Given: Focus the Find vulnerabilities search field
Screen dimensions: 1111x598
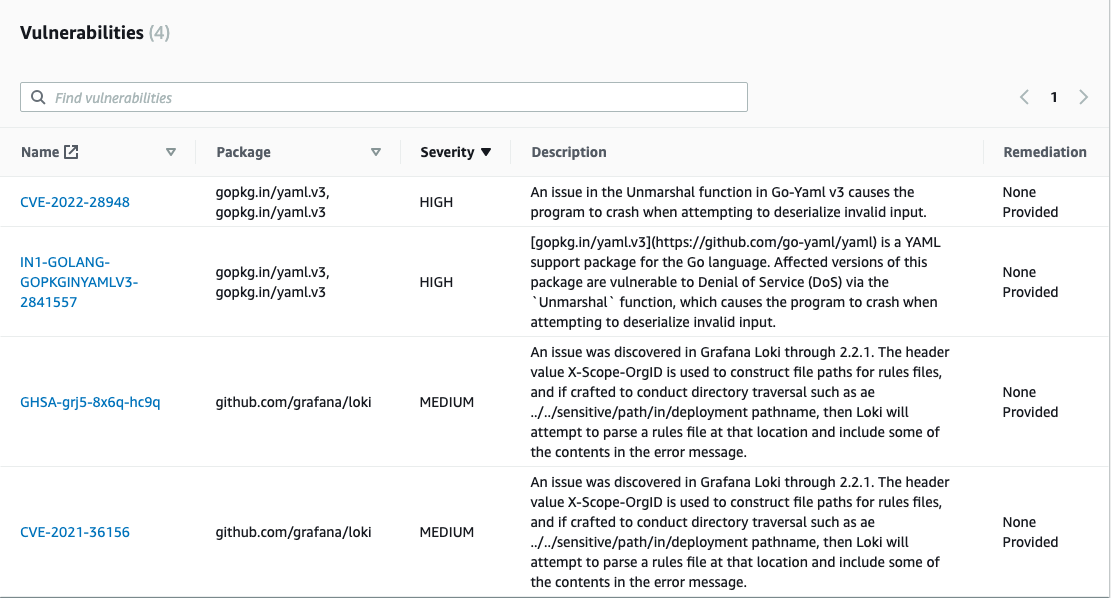Looking at the screenshot, I should pyautogui.click(x=383, y=97).
